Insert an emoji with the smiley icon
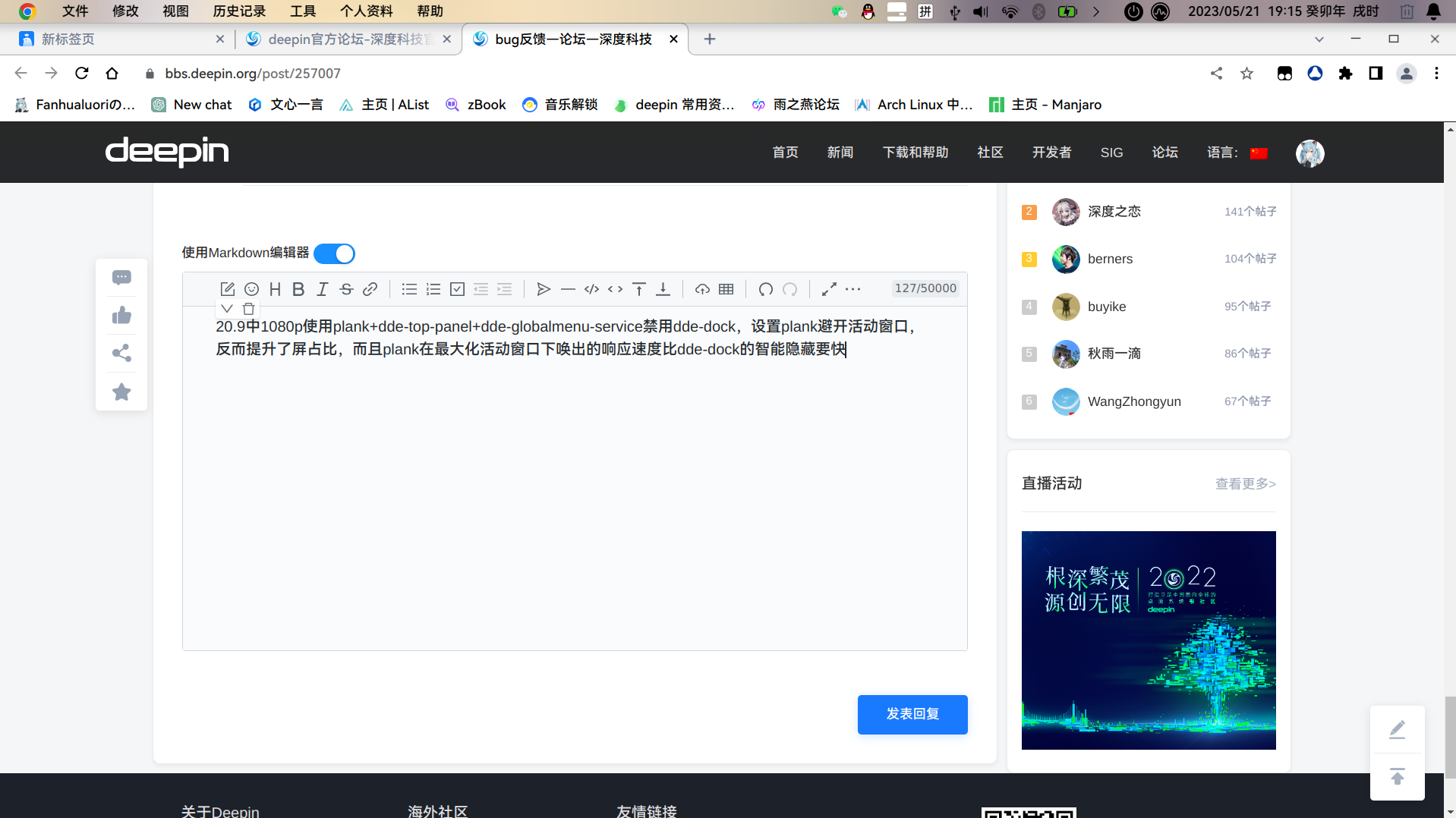The height and width of the screenshot is (818, 1456). coord(251,289)
